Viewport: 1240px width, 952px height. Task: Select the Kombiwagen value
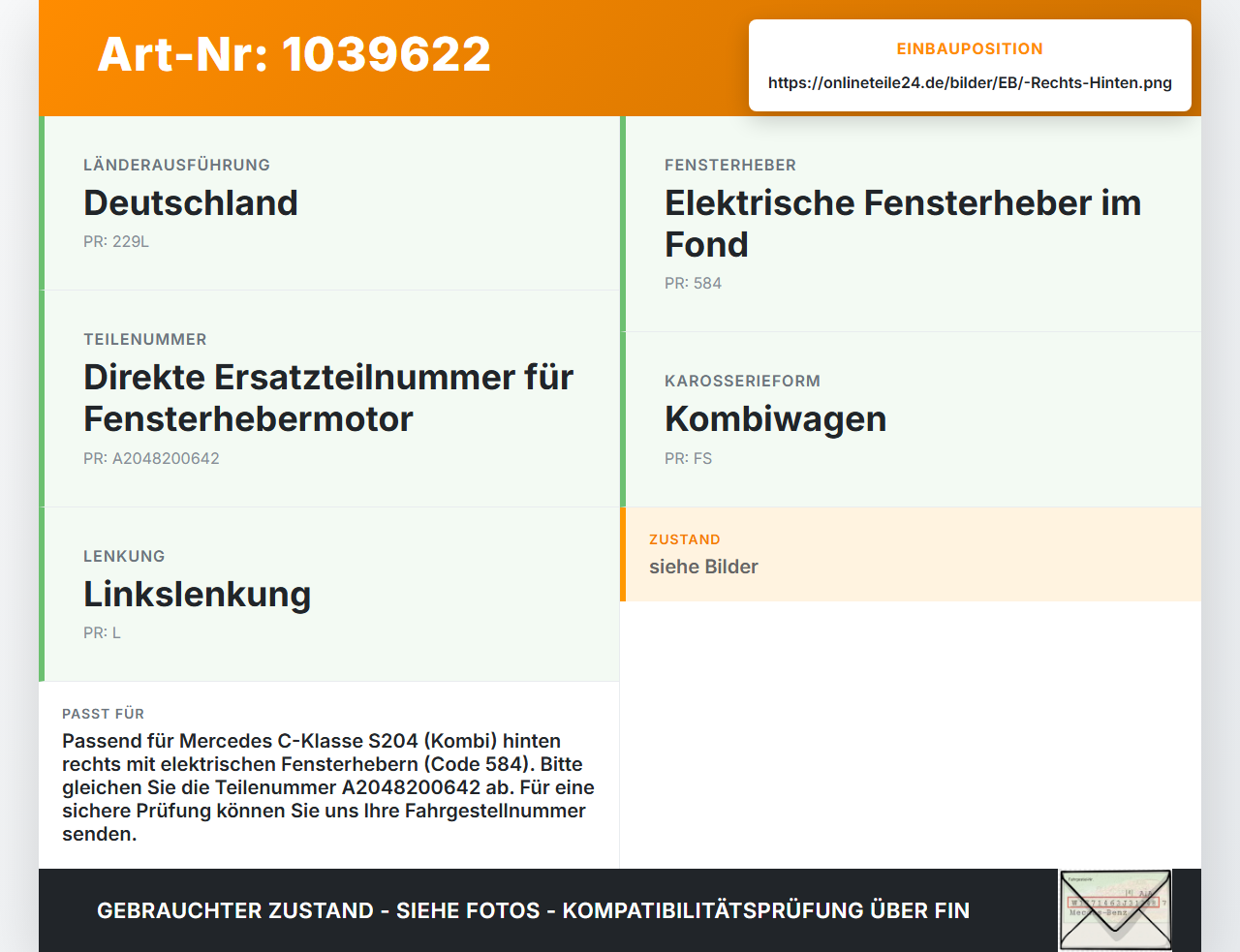point(775,418)
